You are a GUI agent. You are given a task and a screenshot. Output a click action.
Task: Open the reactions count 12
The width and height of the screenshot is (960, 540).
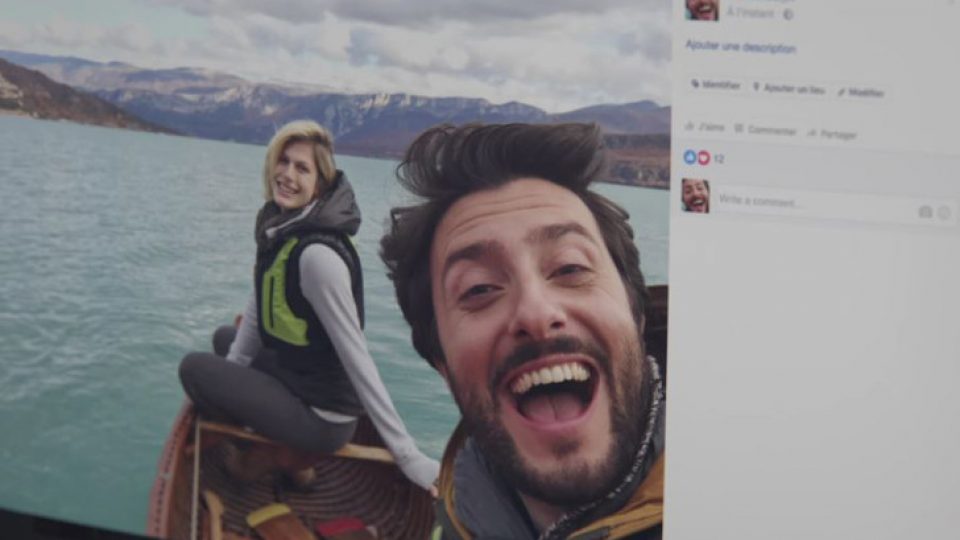[x=719, y=159]
